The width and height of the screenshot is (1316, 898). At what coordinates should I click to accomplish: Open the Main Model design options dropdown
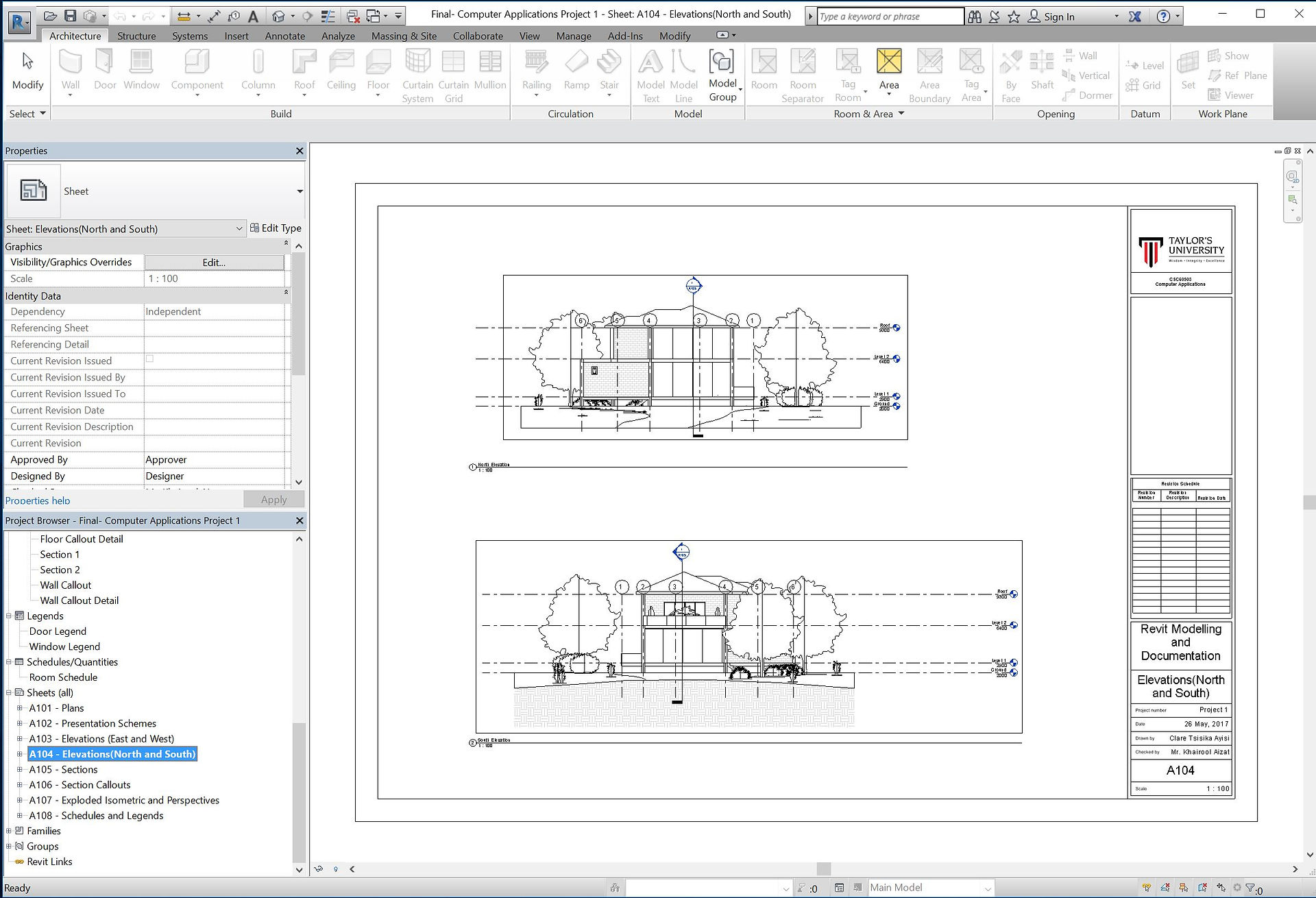coord(931,888)
